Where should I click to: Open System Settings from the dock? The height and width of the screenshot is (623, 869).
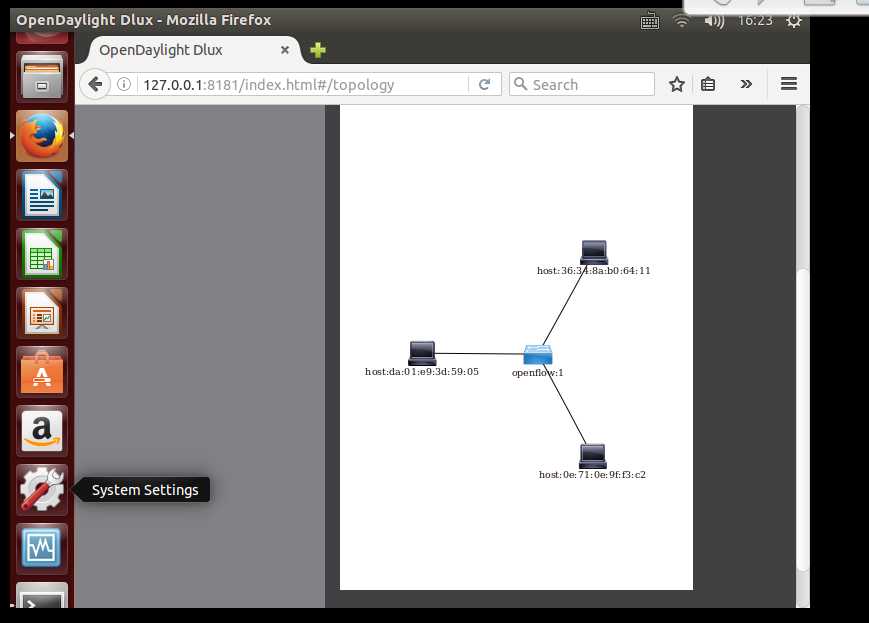coord(42,490)
